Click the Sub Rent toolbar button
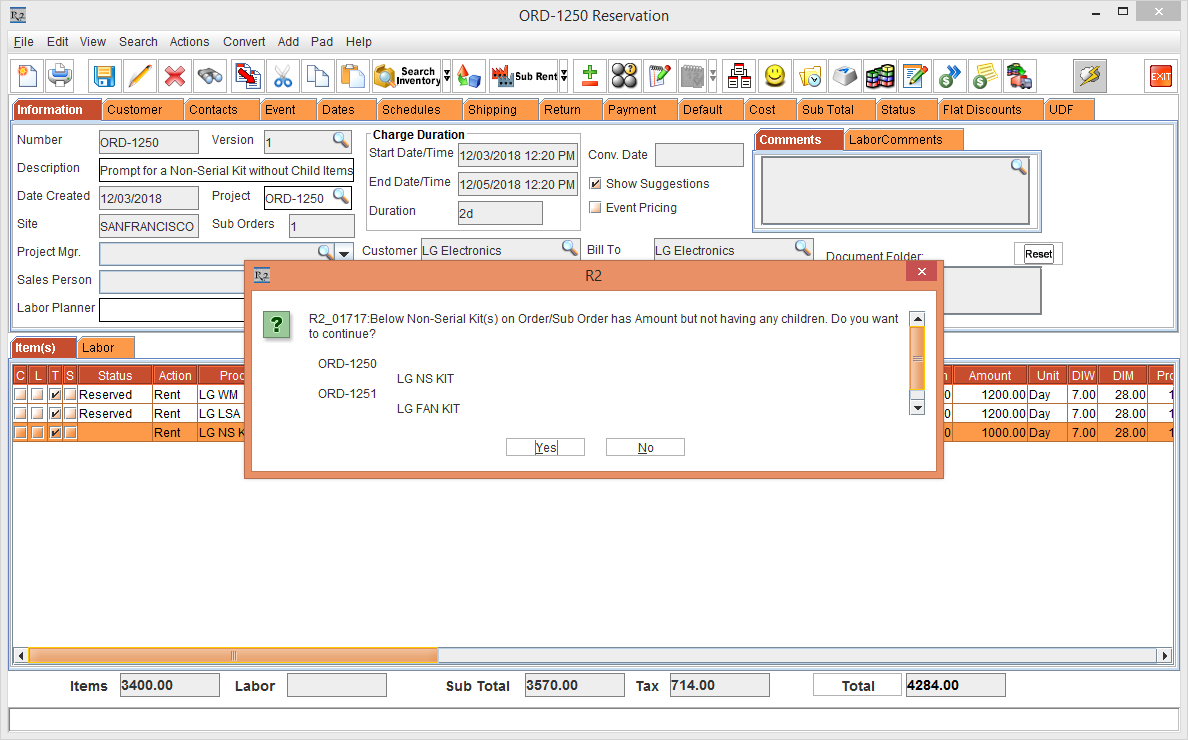 (x=524, y=76)
